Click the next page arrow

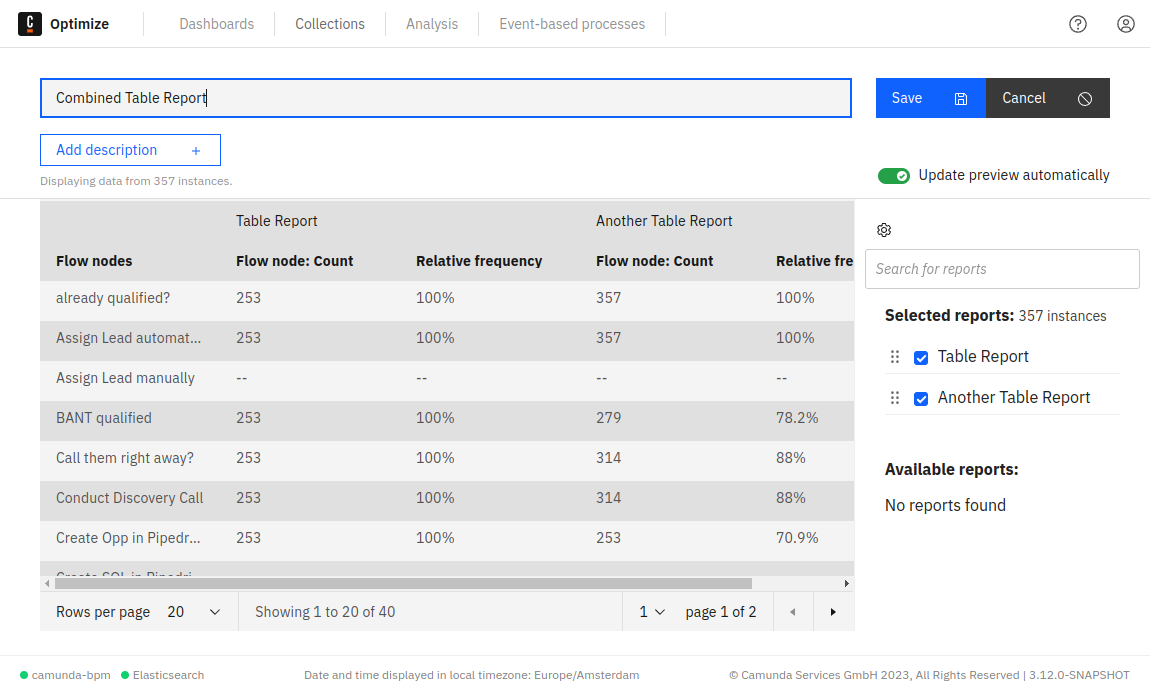833,611
